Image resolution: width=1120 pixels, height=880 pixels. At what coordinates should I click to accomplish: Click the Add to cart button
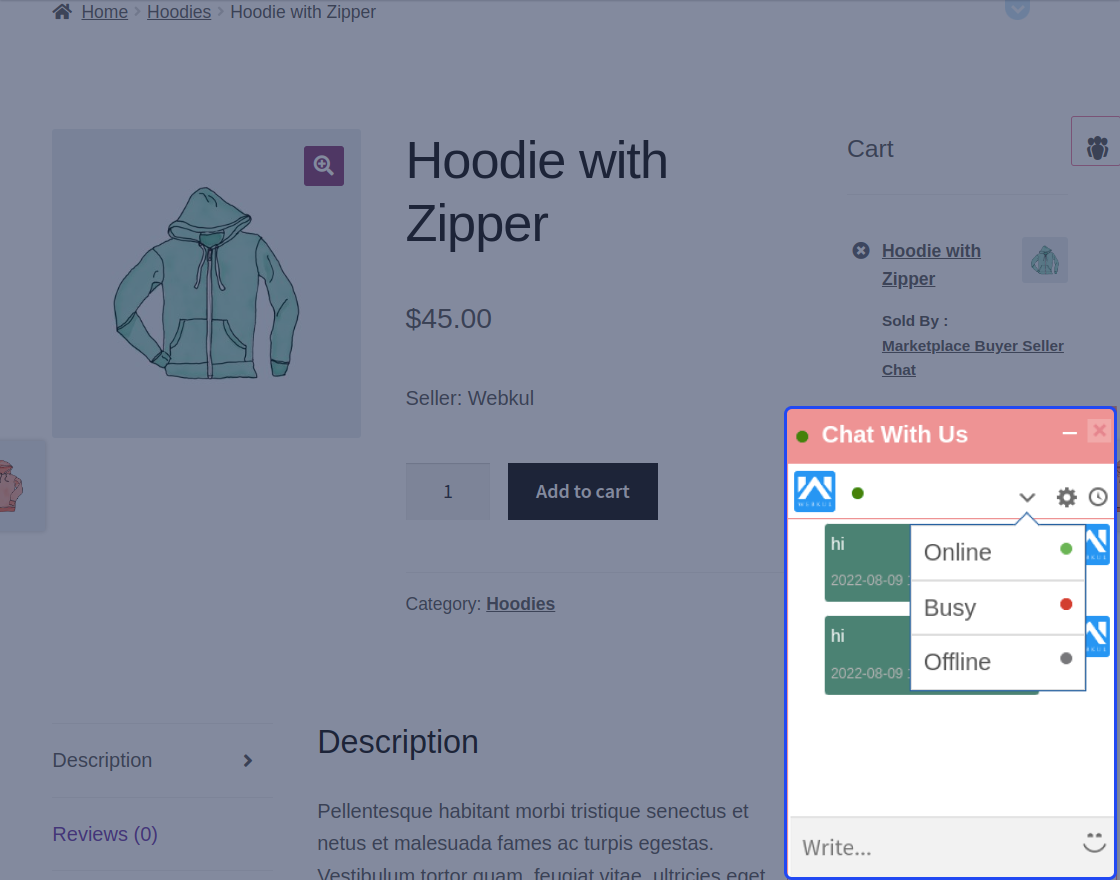coord(582,491)
